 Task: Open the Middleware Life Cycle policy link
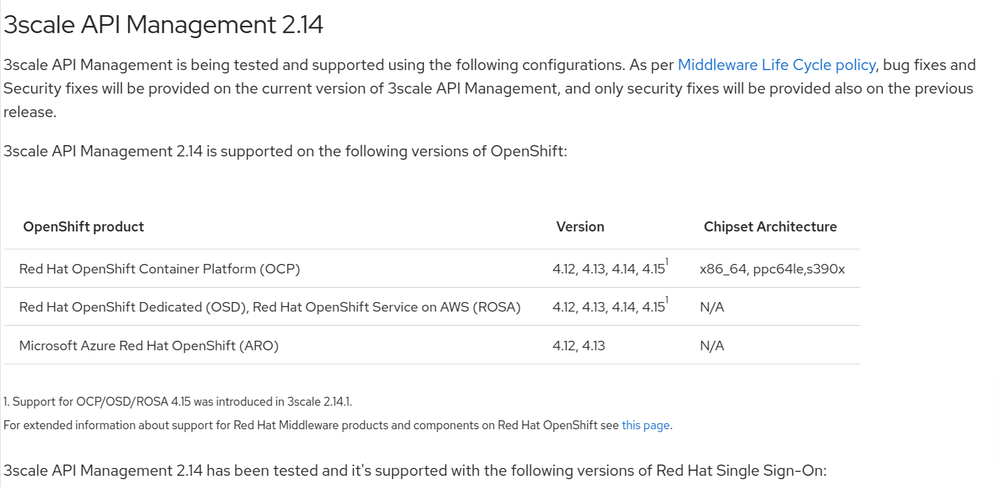click(777, 65)
